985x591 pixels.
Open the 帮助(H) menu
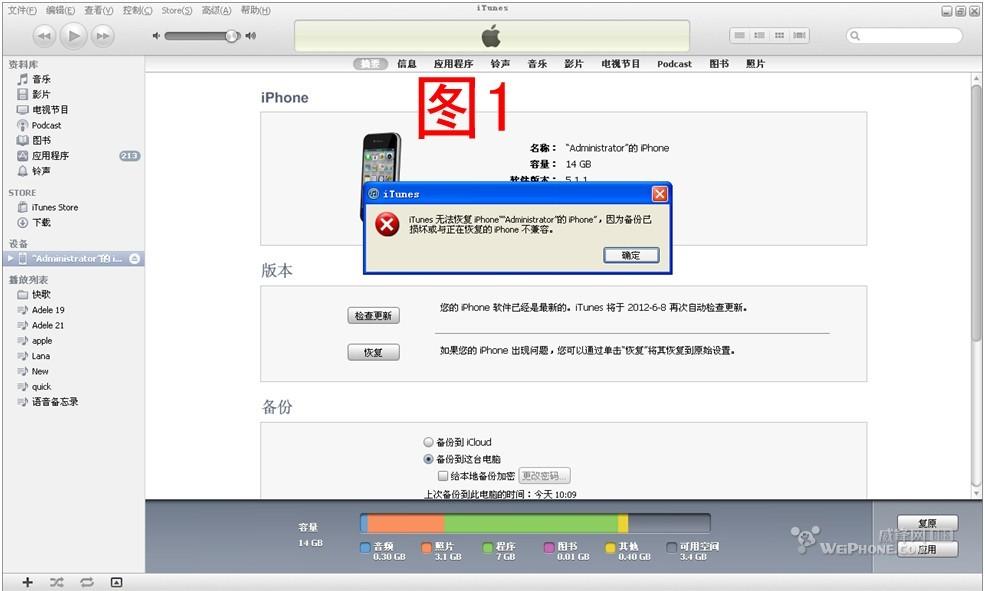point(256,10)
